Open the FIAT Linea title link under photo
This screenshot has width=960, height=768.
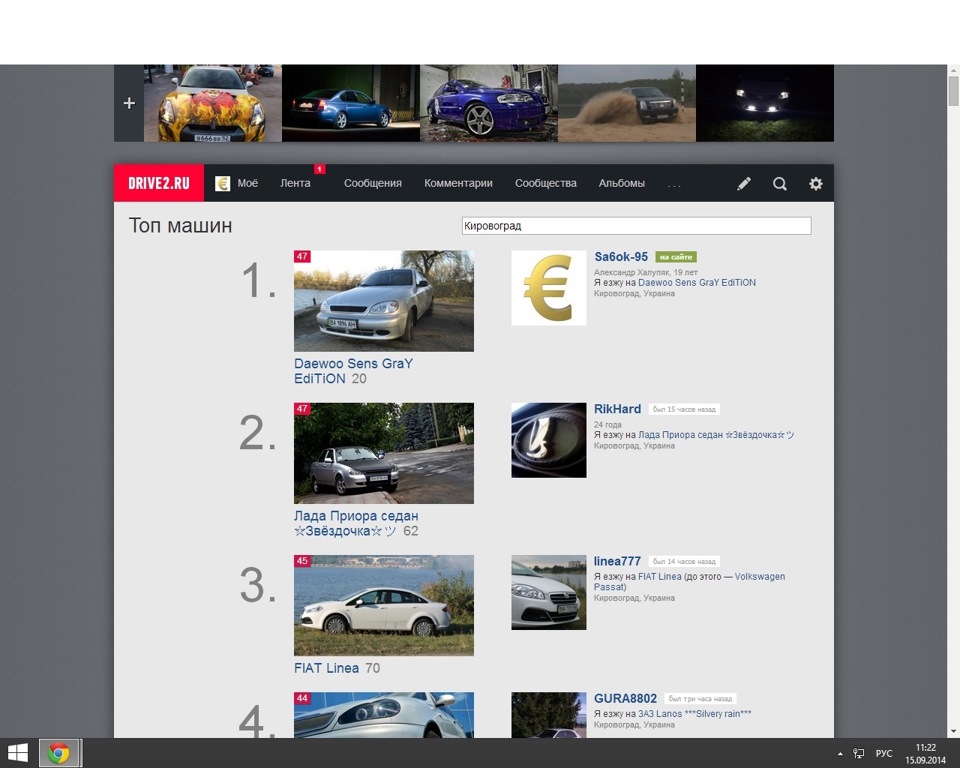326,668
